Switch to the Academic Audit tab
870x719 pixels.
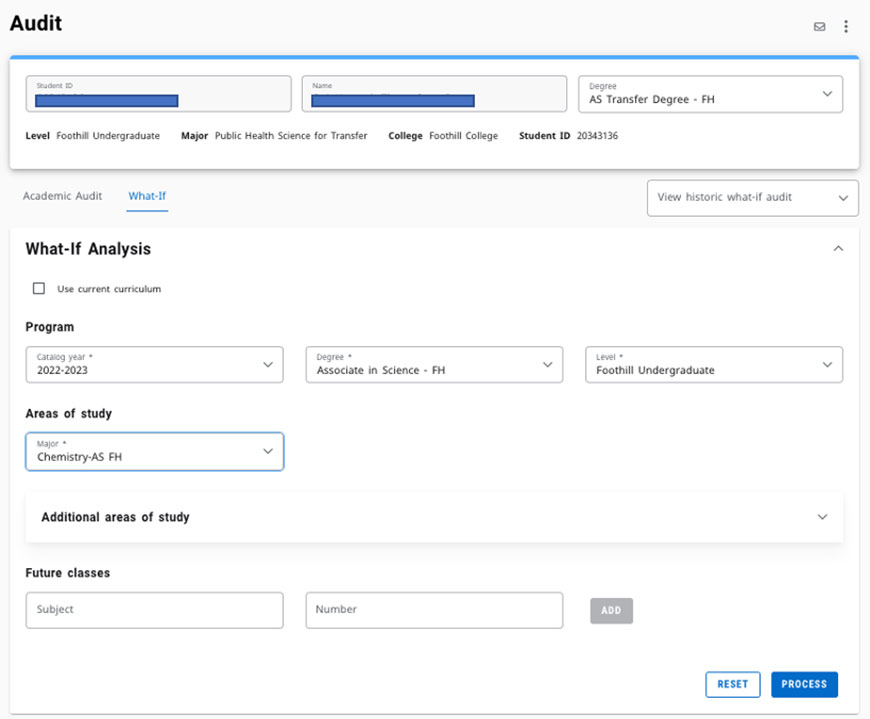tap(62, 196)
